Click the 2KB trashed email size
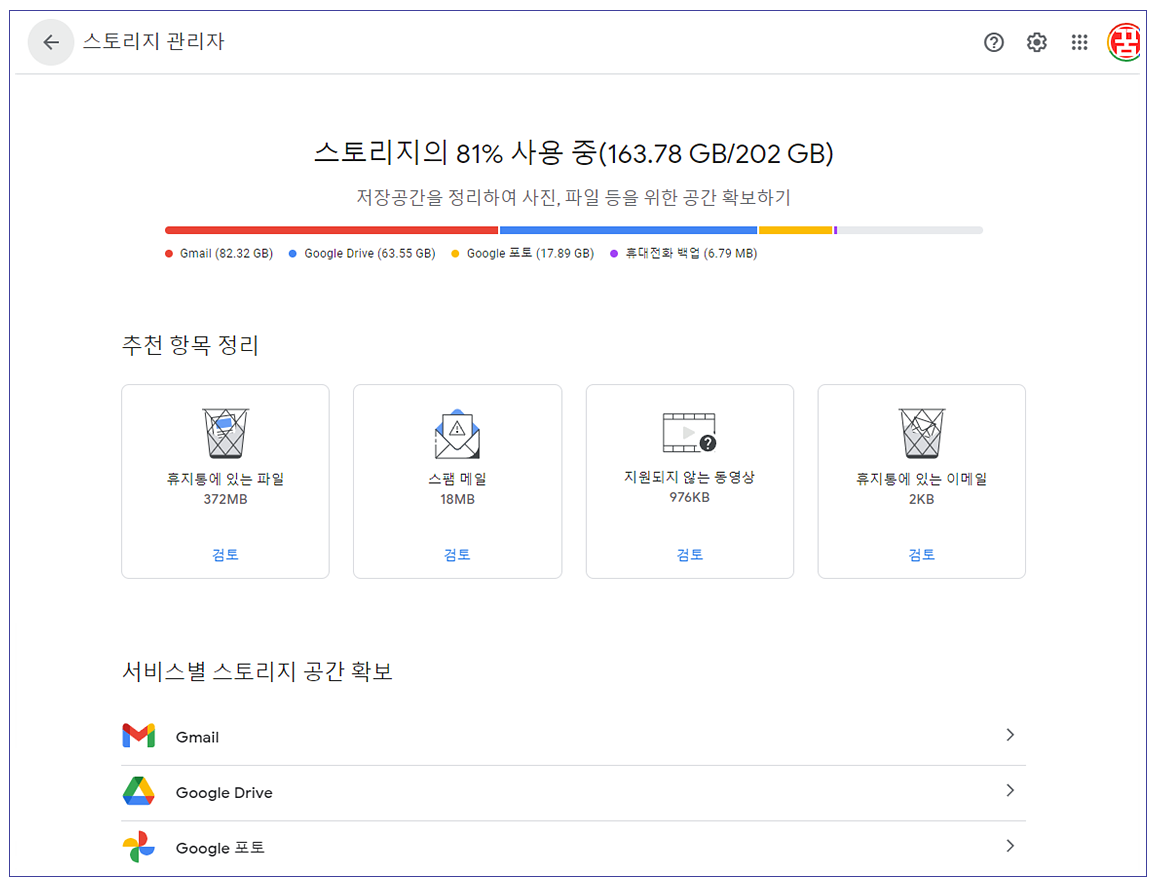Image resolution: width=1155 pixels, height=887 pixels. (921, 499)
